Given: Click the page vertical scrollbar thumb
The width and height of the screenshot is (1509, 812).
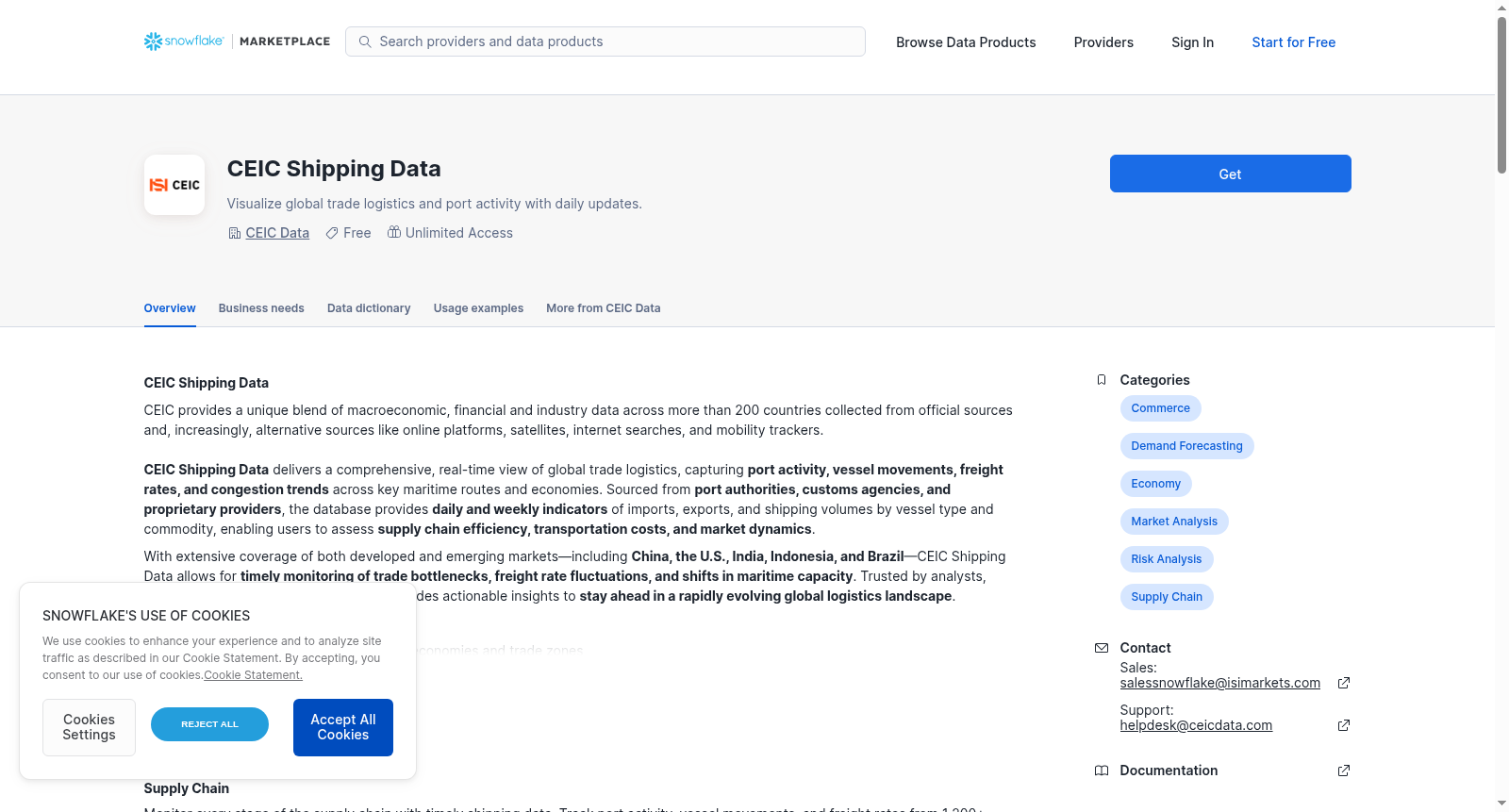Looking at the screenshot, I should tap(1501, 95).
